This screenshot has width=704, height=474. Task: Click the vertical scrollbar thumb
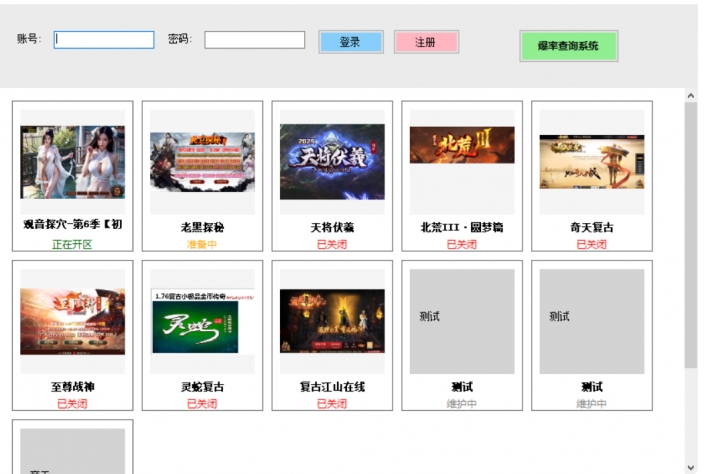pyautogui.click(x=691, y=236)
